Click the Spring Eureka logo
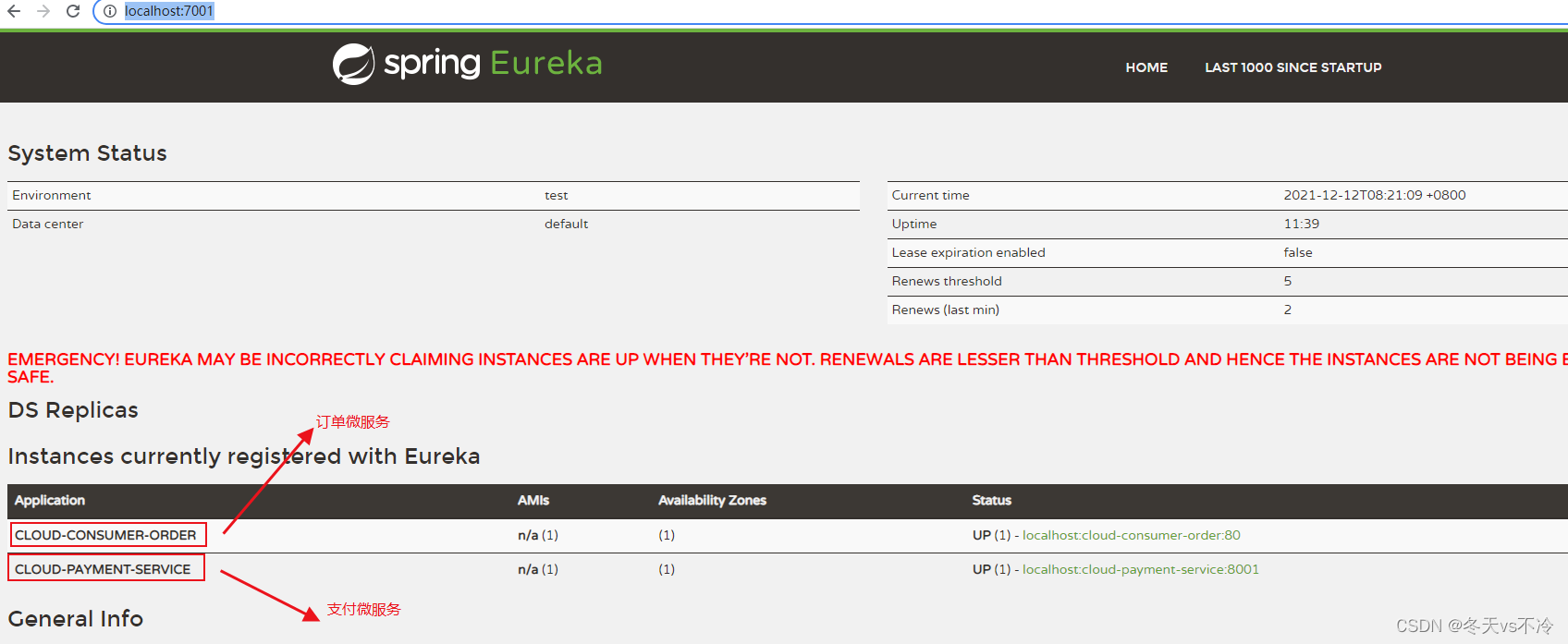1568x644 pixels. [467, 64]
